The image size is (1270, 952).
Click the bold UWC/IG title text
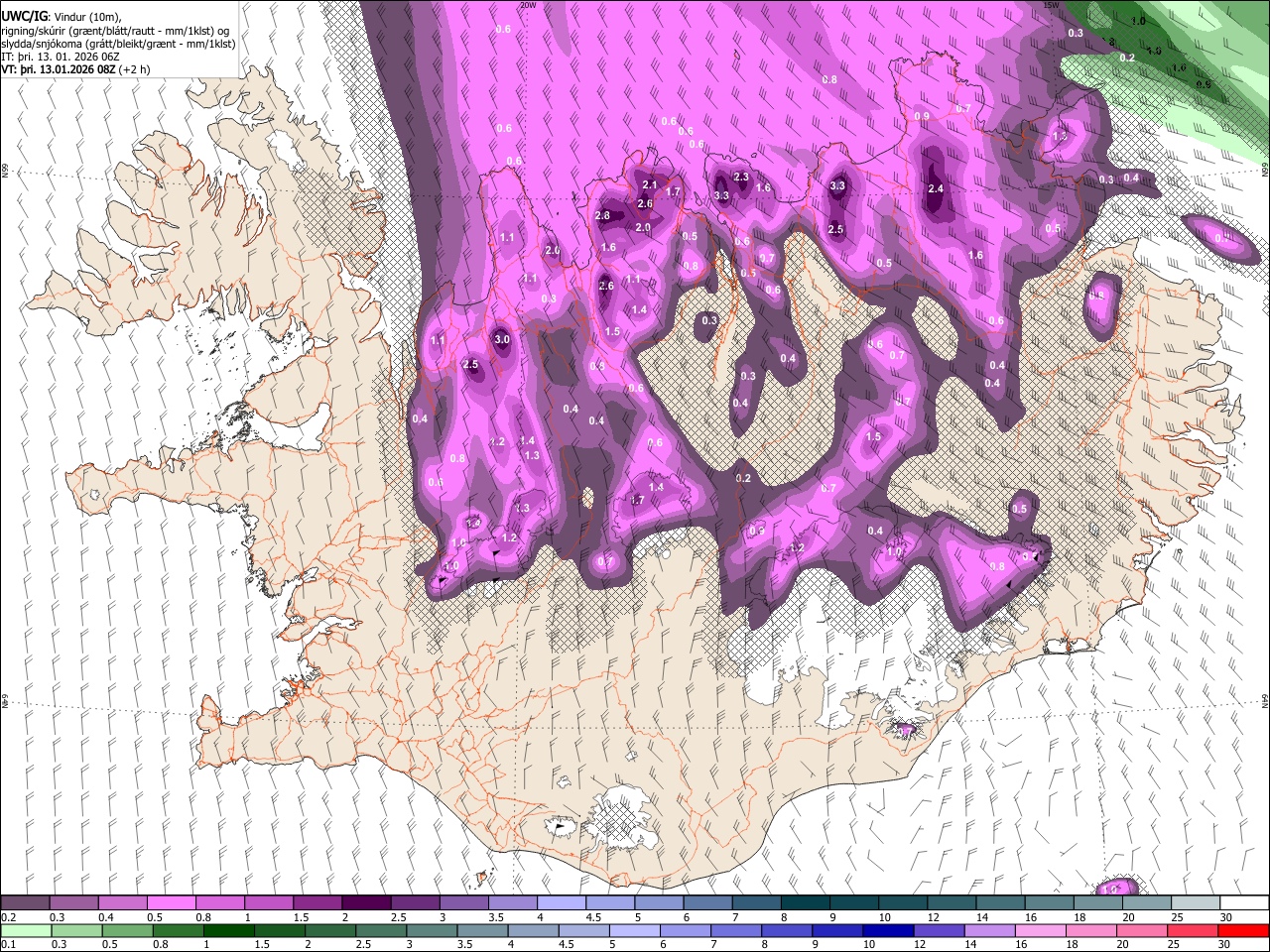pyautogui.click(x=24, y=17)
